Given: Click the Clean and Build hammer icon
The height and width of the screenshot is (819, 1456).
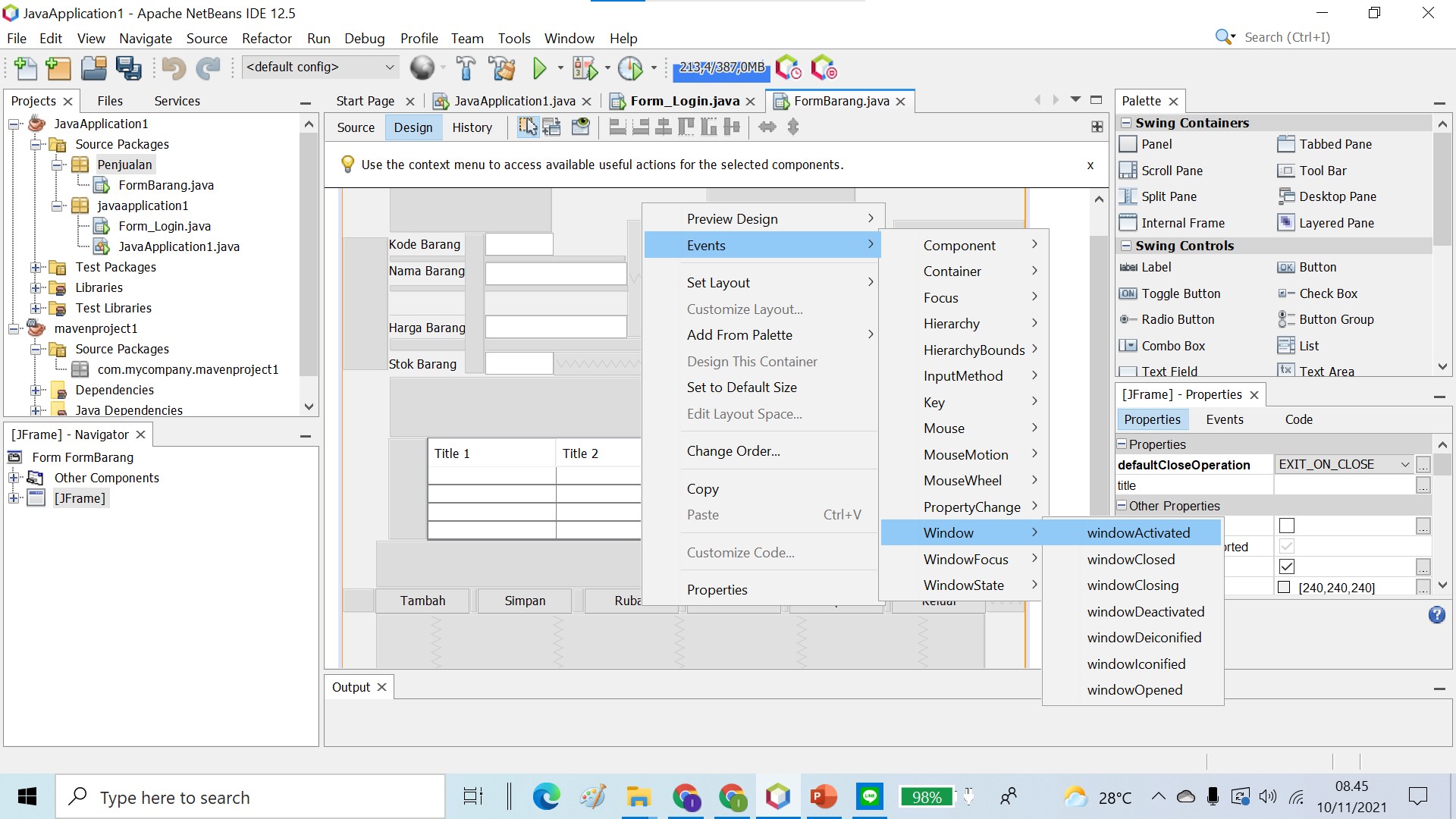Looking at the screenshot, I should (503, 67).
